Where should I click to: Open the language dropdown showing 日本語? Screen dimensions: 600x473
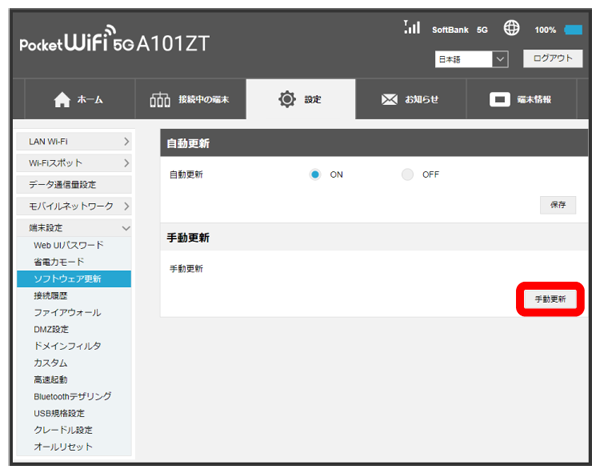coord(472,60)
